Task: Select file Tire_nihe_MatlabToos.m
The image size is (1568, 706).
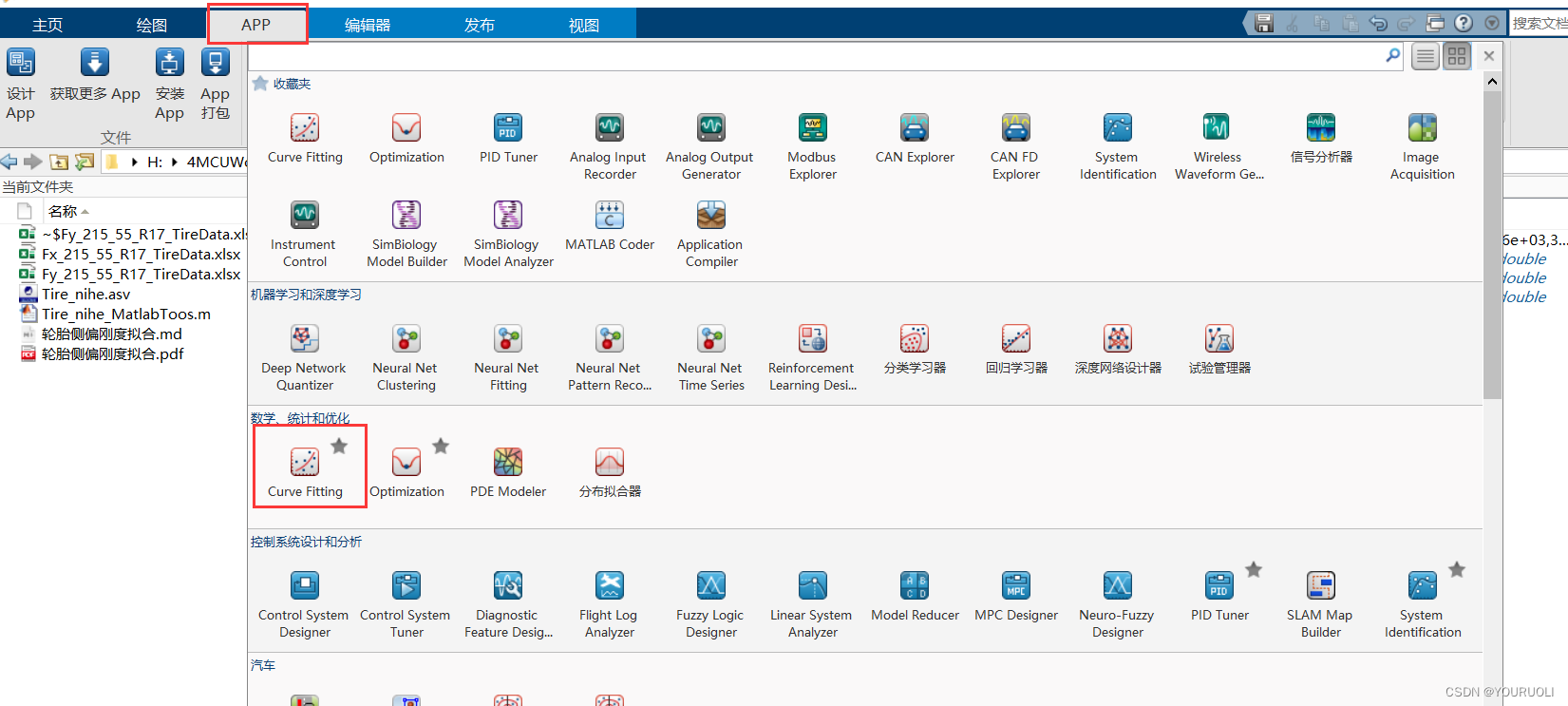Action: pos(126,314)
